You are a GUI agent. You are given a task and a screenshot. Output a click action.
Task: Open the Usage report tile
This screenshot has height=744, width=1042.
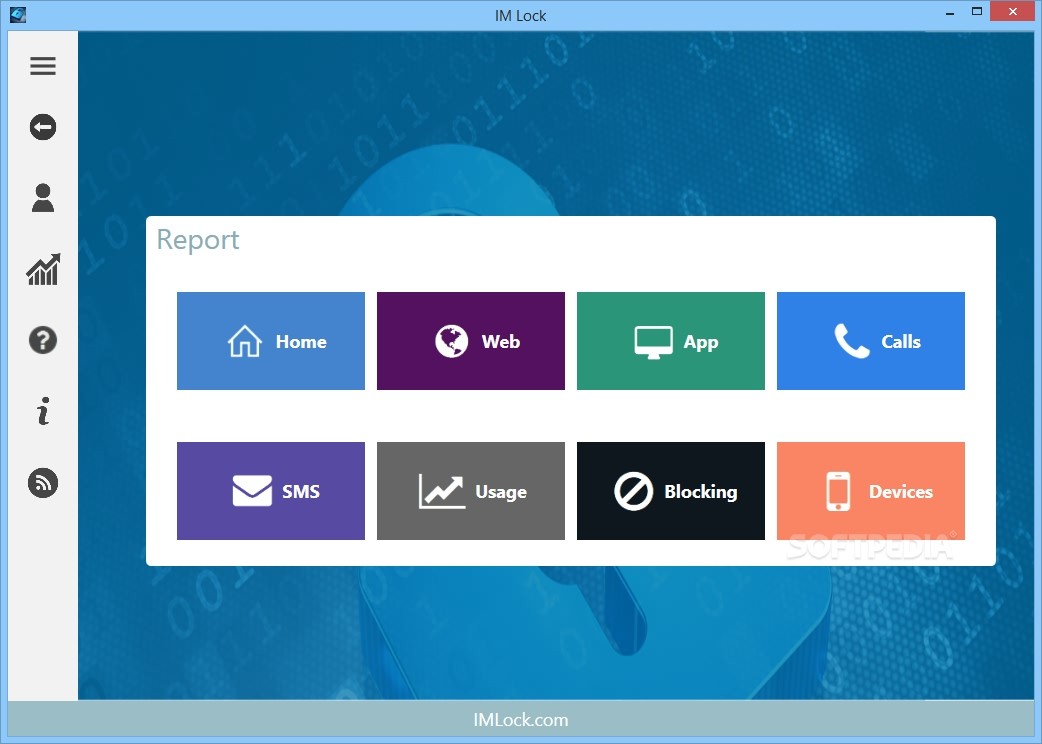click(470, 491)
